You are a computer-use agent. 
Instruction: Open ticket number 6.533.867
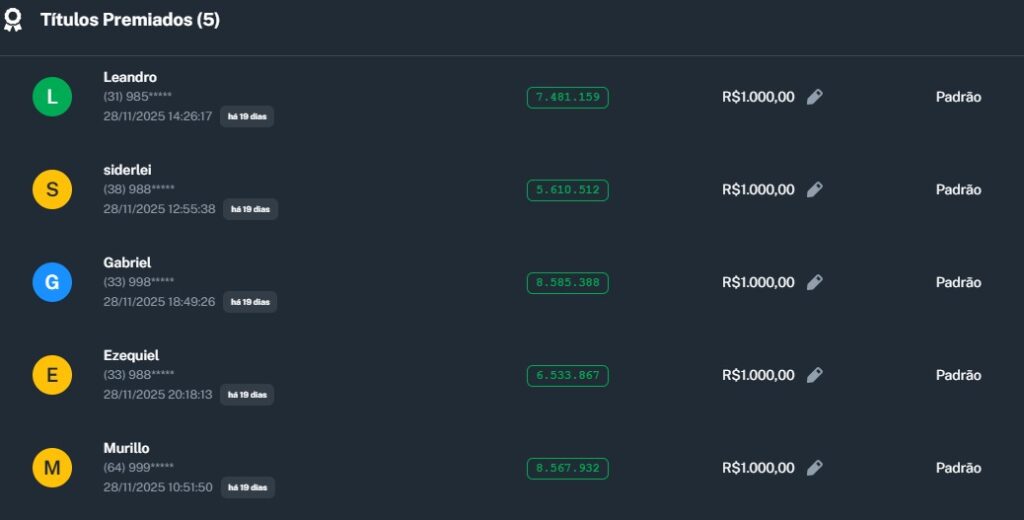tap(567, 375)
